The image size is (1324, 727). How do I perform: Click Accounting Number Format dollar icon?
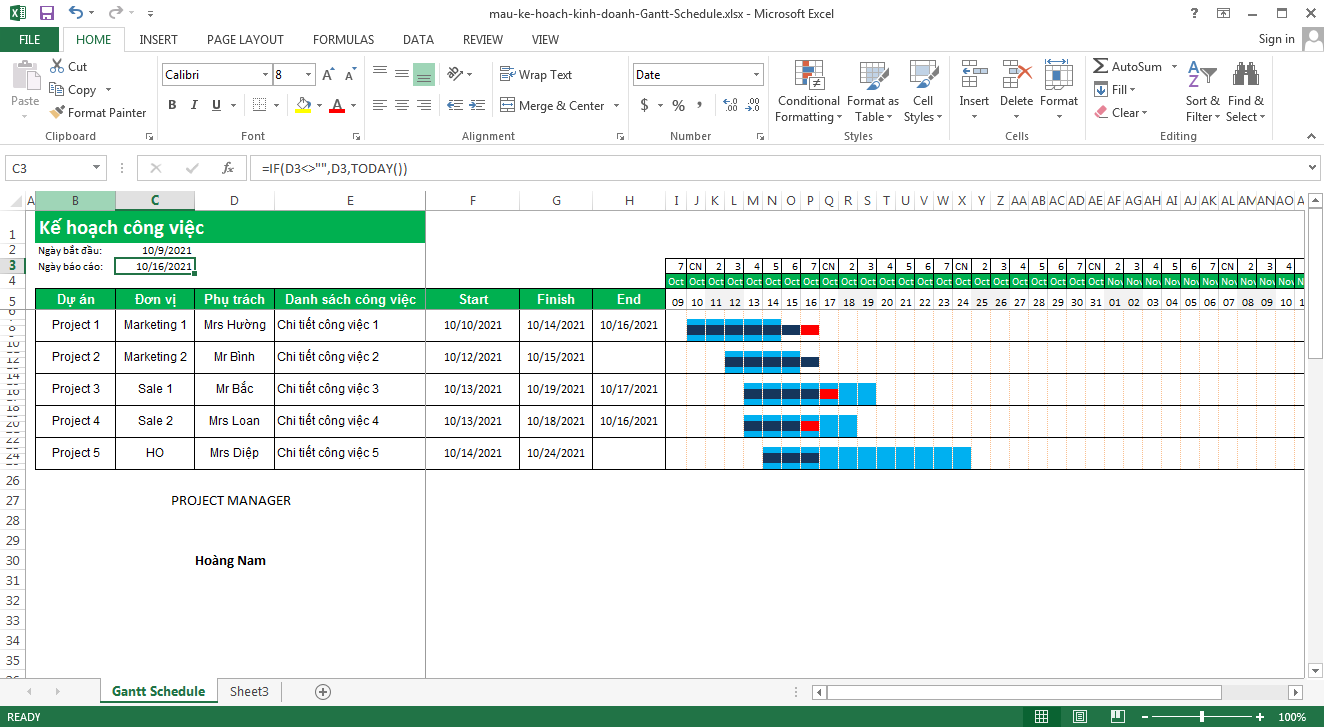(644, 105)
